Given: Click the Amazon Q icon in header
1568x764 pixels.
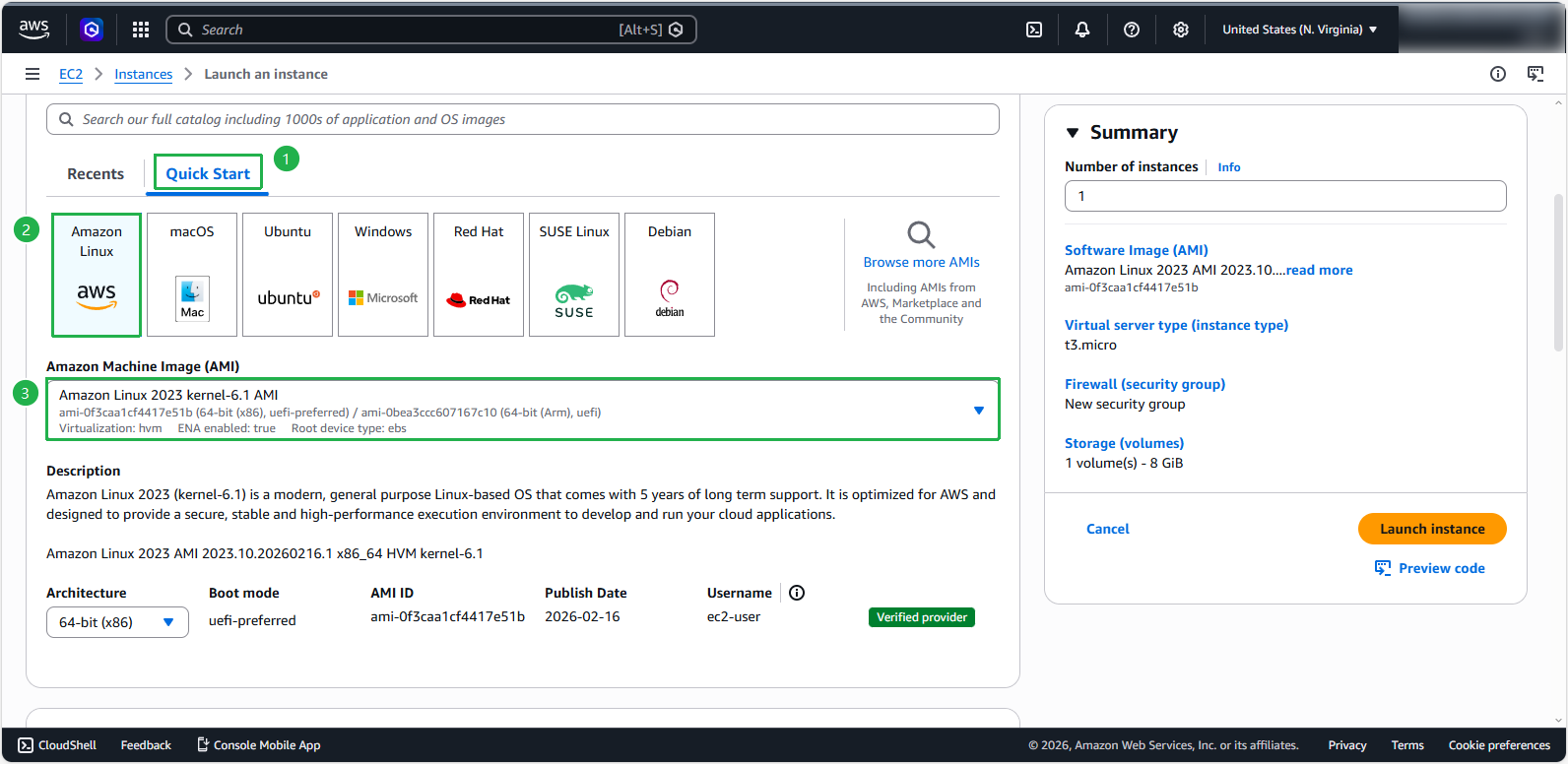Looking at the screenshot, I should coord(92,30).
